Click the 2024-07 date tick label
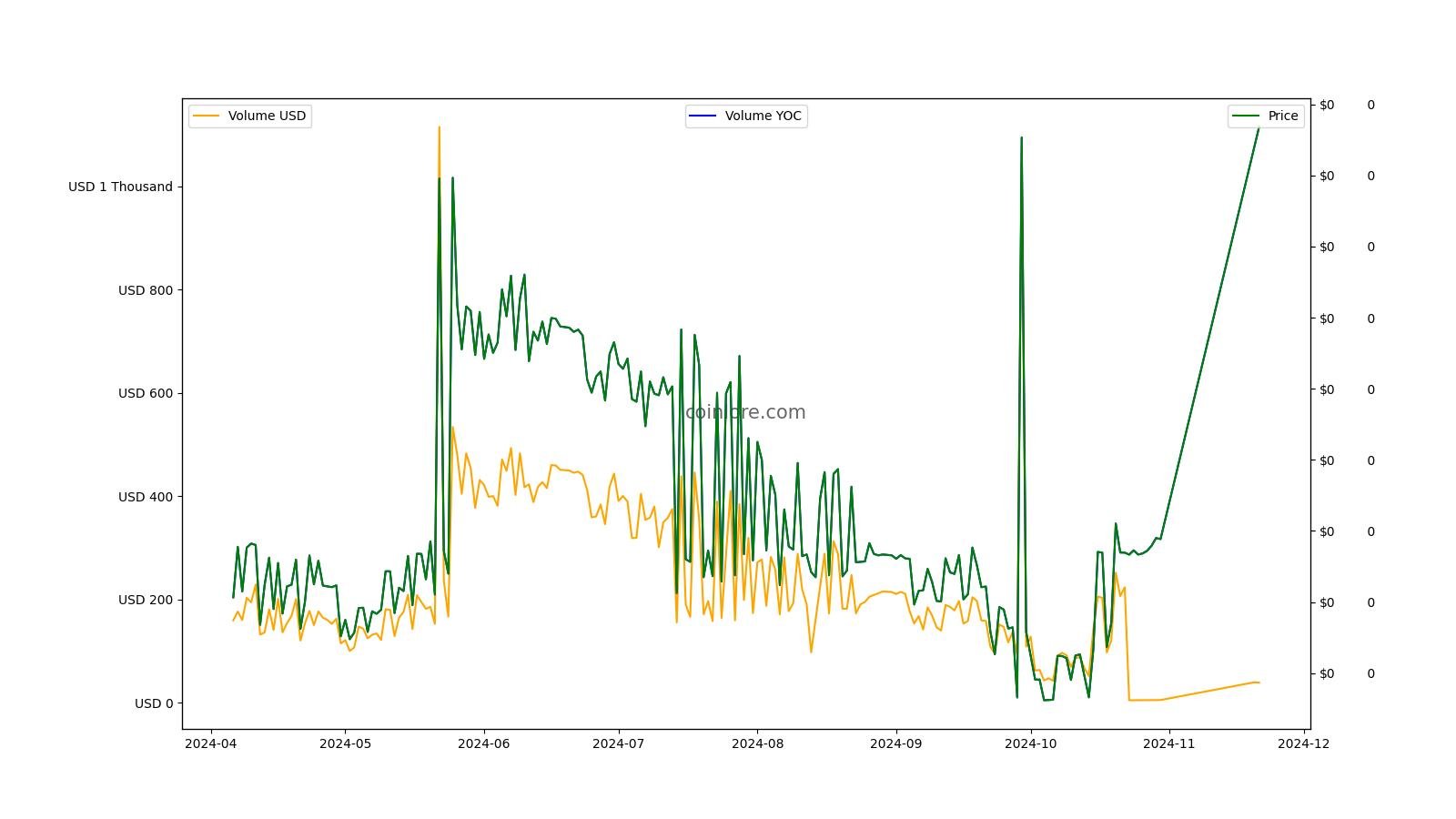Screen dimensions: 1456x819 [x=619, y=743]
